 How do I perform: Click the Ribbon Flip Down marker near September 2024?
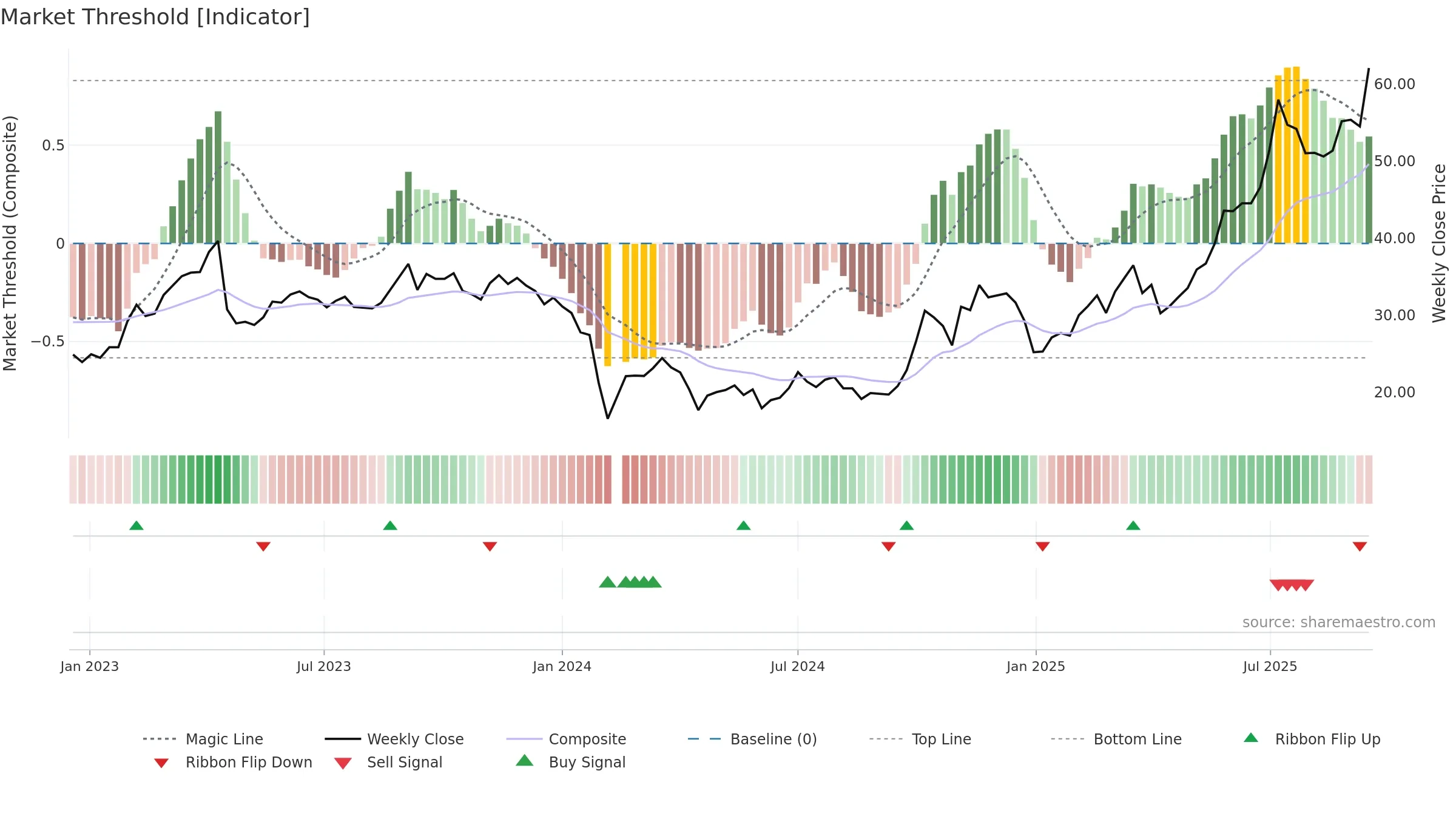[x=889, y=547]
